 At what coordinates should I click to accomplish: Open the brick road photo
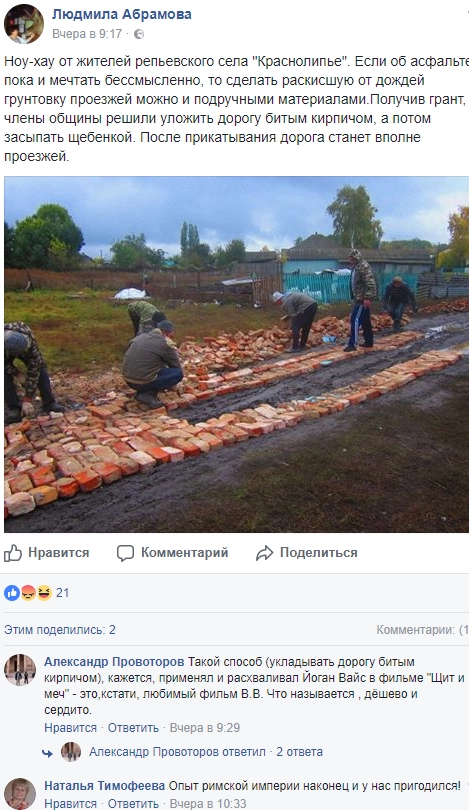[237, 354]
